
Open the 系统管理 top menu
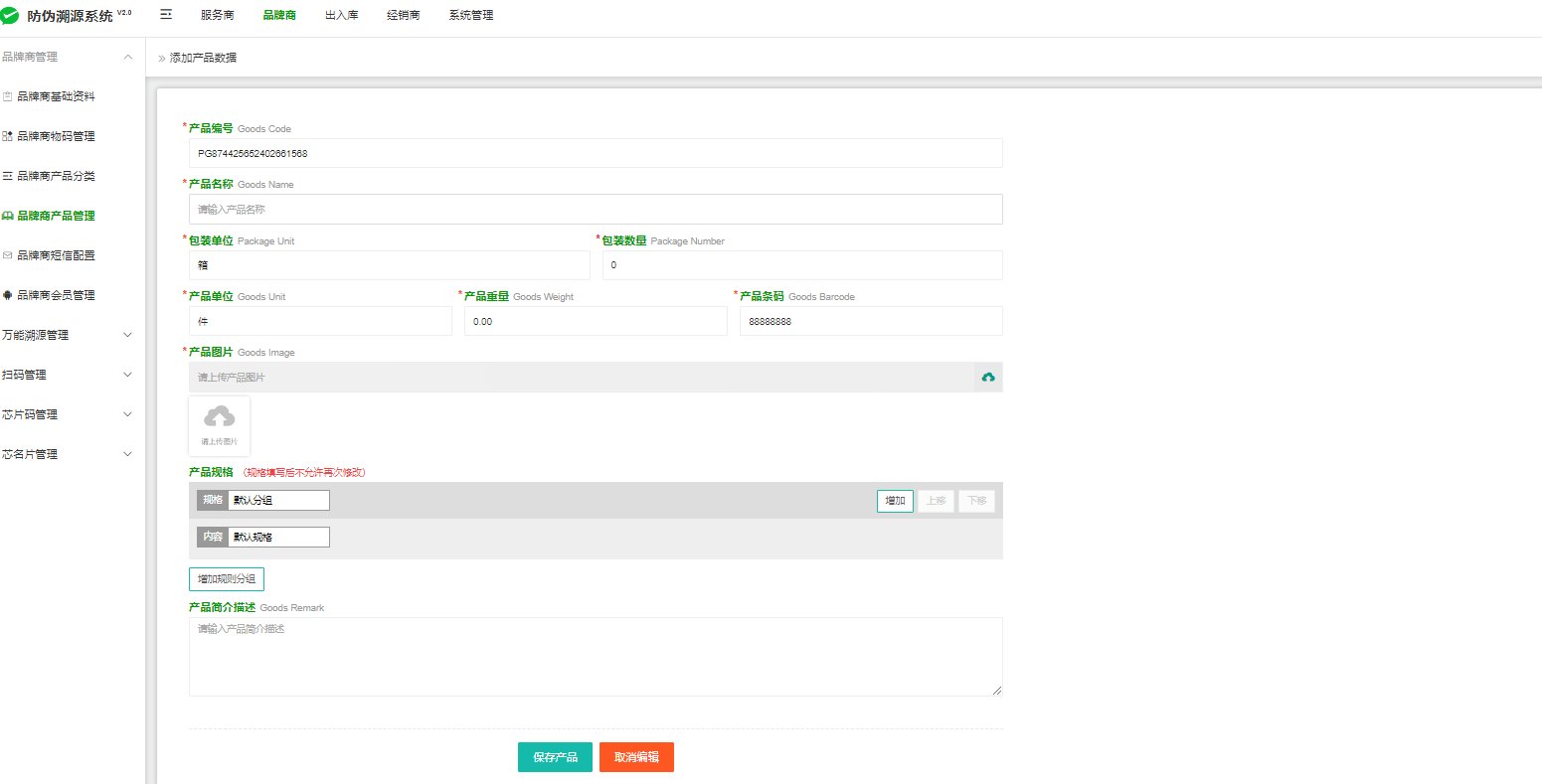click(470, 16)
